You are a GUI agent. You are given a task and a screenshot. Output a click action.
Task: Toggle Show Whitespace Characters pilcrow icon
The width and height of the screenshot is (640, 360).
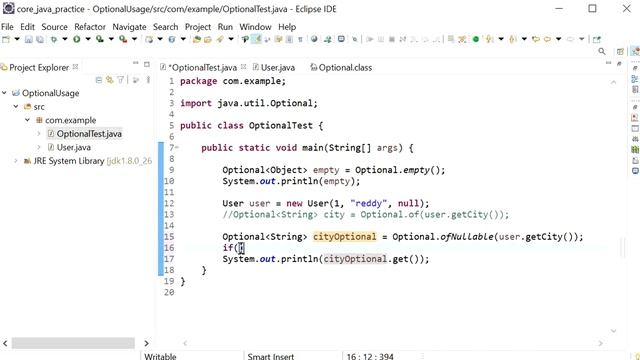(x=300, y=39)
